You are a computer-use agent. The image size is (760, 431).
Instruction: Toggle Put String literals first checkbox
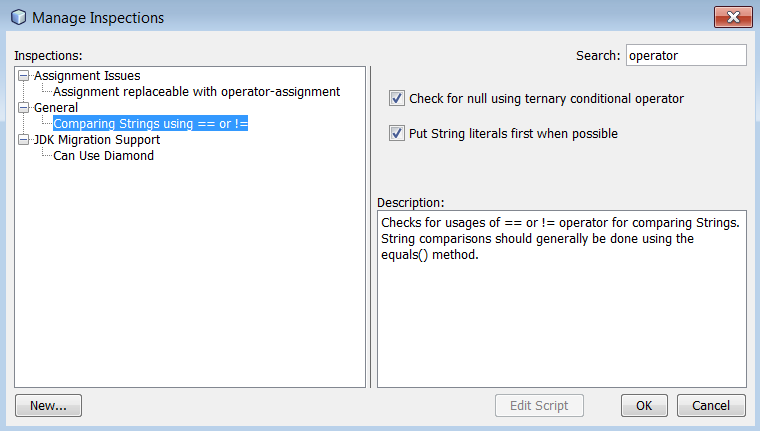pos(397,133)
